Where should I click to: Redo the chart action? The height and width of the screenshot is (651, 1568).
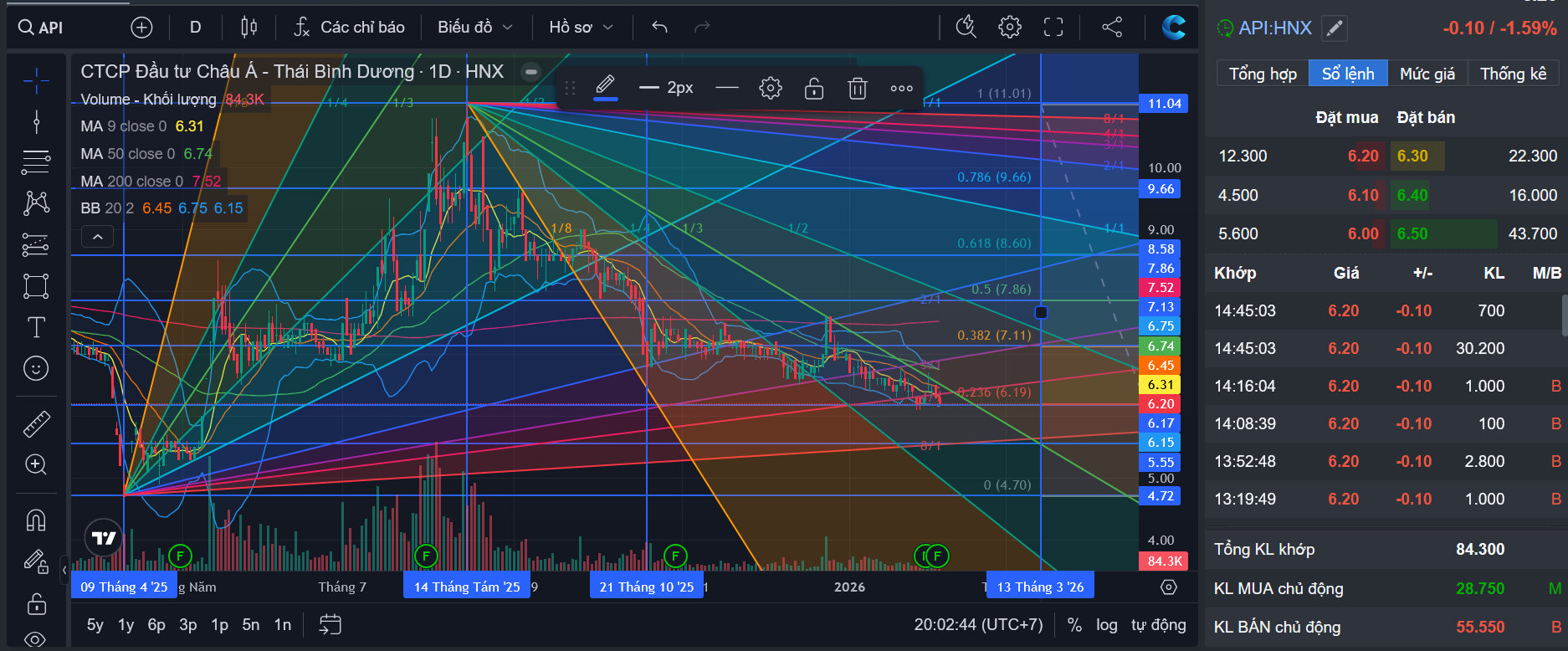click(702, 28)
